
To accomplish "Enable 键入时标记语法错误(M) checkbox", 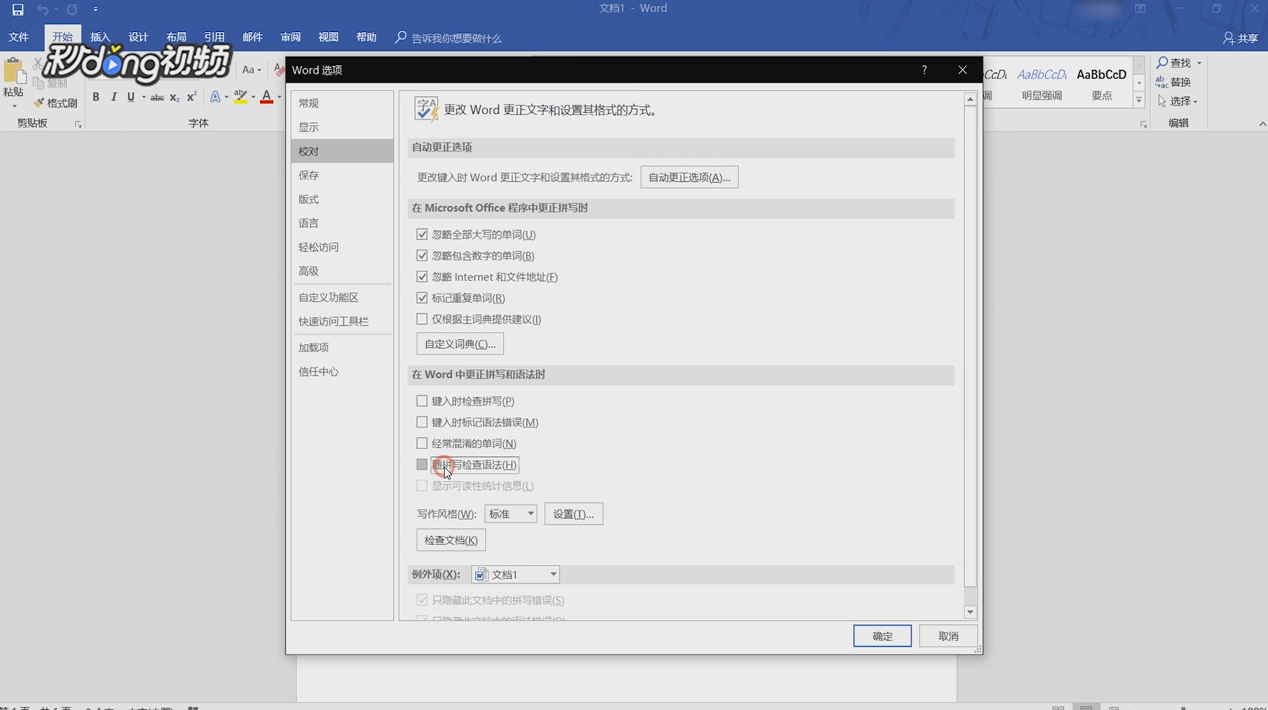I will point(422,422).
